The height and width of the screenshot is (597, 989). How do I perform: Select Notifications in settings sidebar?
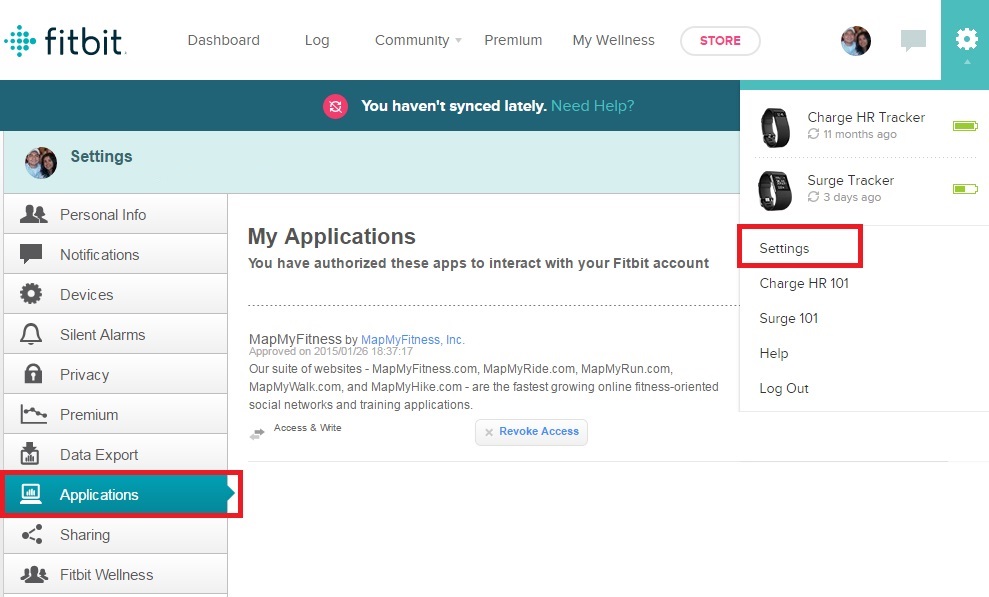coord(115,254)
